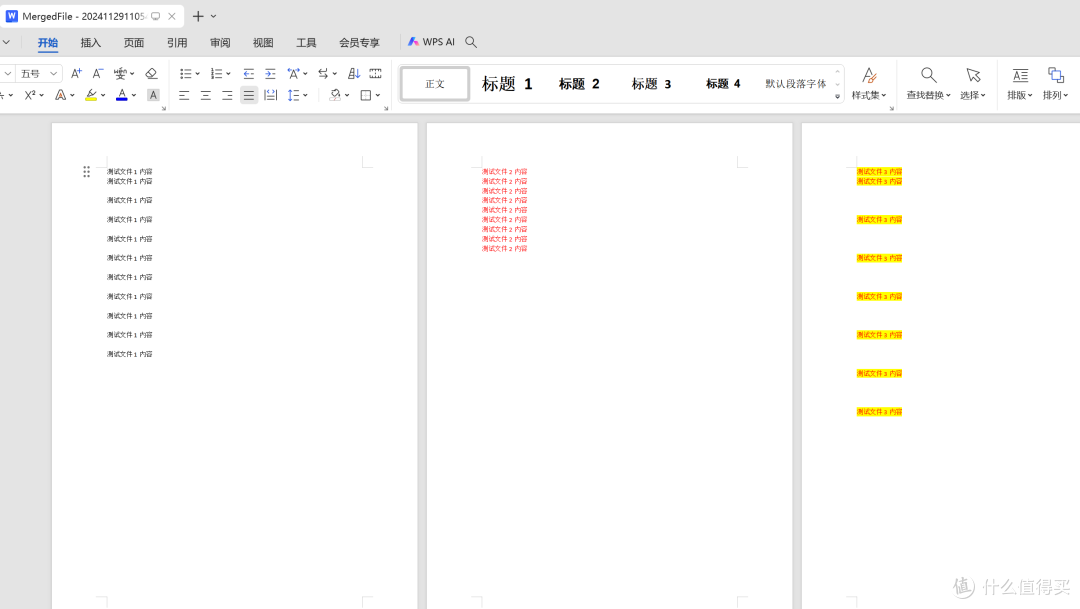
Task: Click the phonetic guide (拼音) icon
Action: [x=120, y=73]
